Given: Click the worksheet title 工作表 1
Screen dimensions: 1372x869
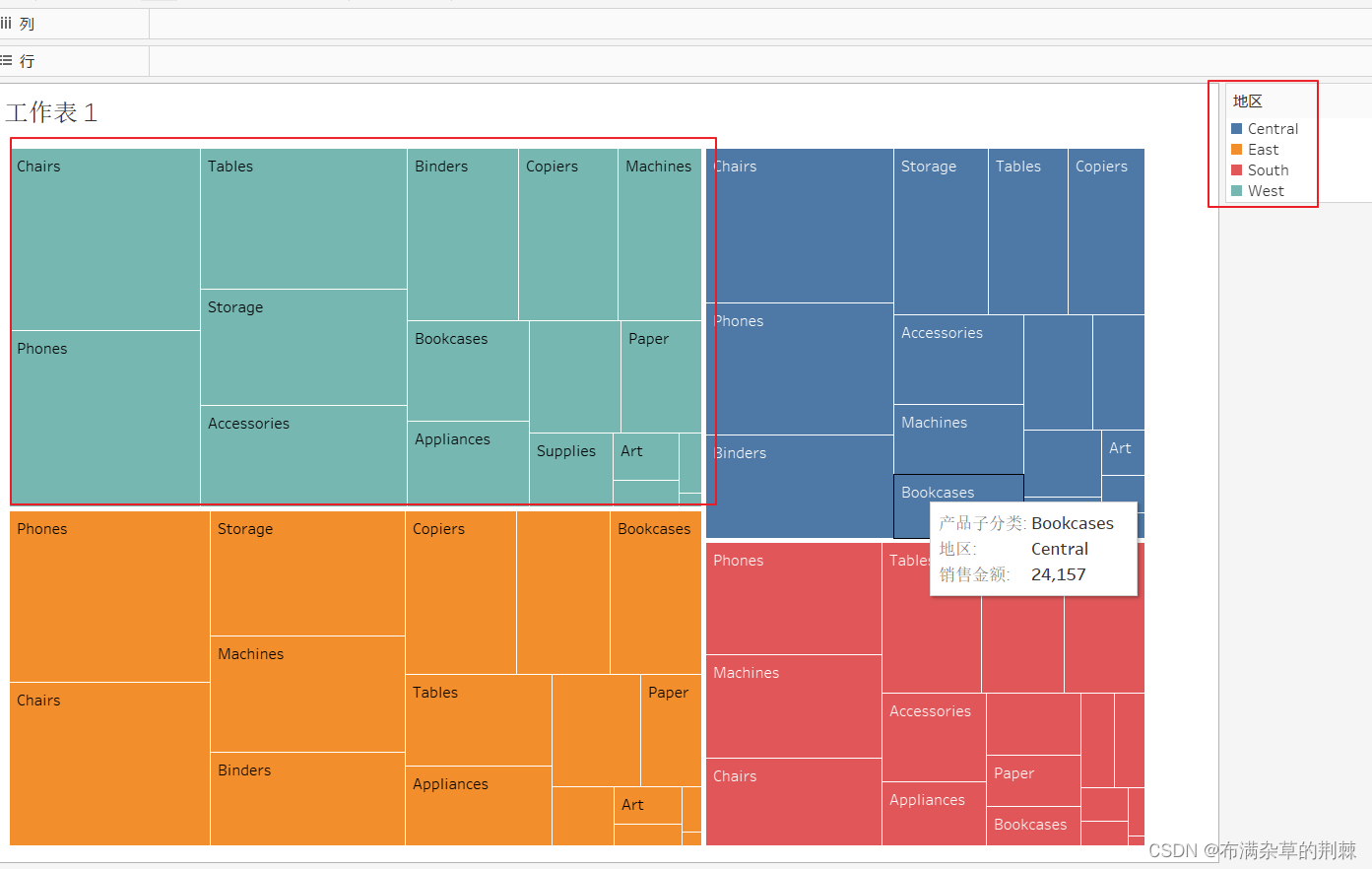Looking at the screenshot, I should click(x=51, y=112).
